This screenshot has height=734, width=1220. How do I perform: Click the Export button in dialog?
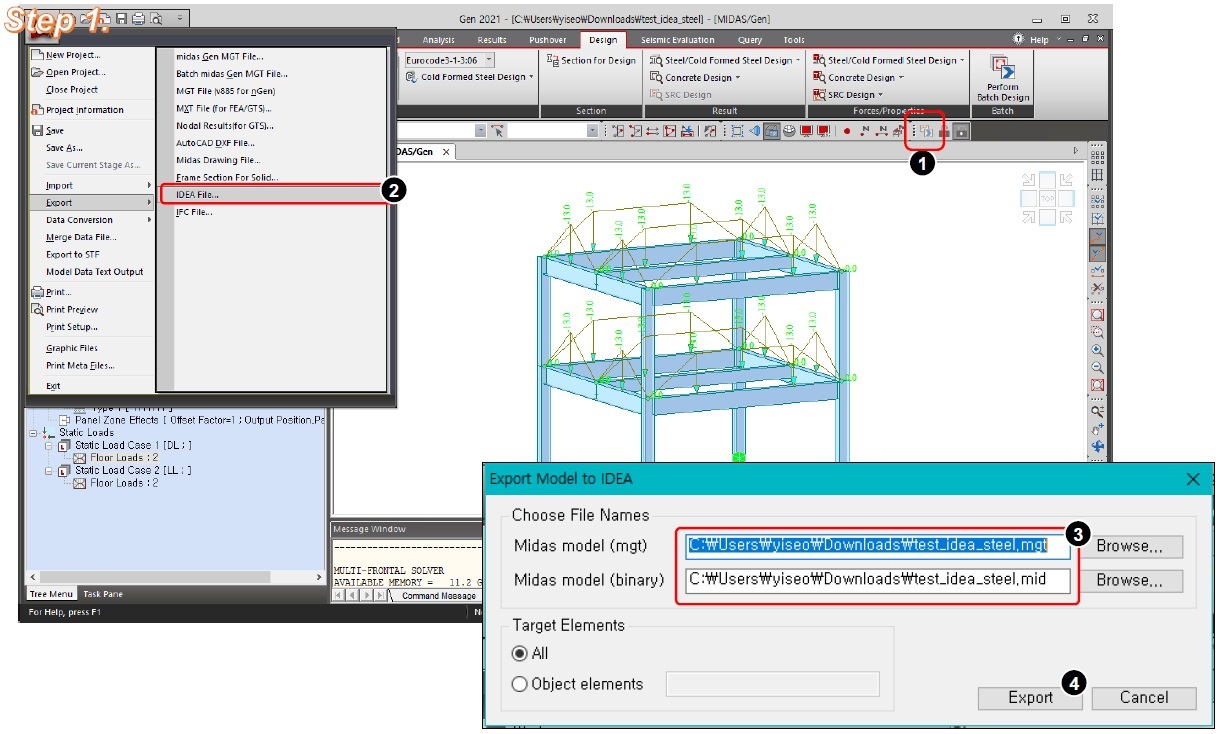coord(1030,698)
